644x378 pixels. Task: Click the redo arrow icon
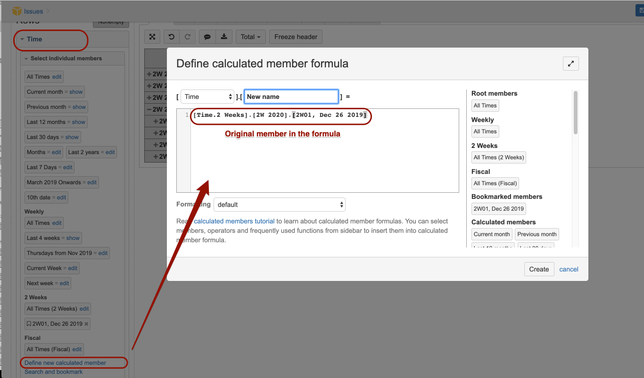[x=187, y=37]
